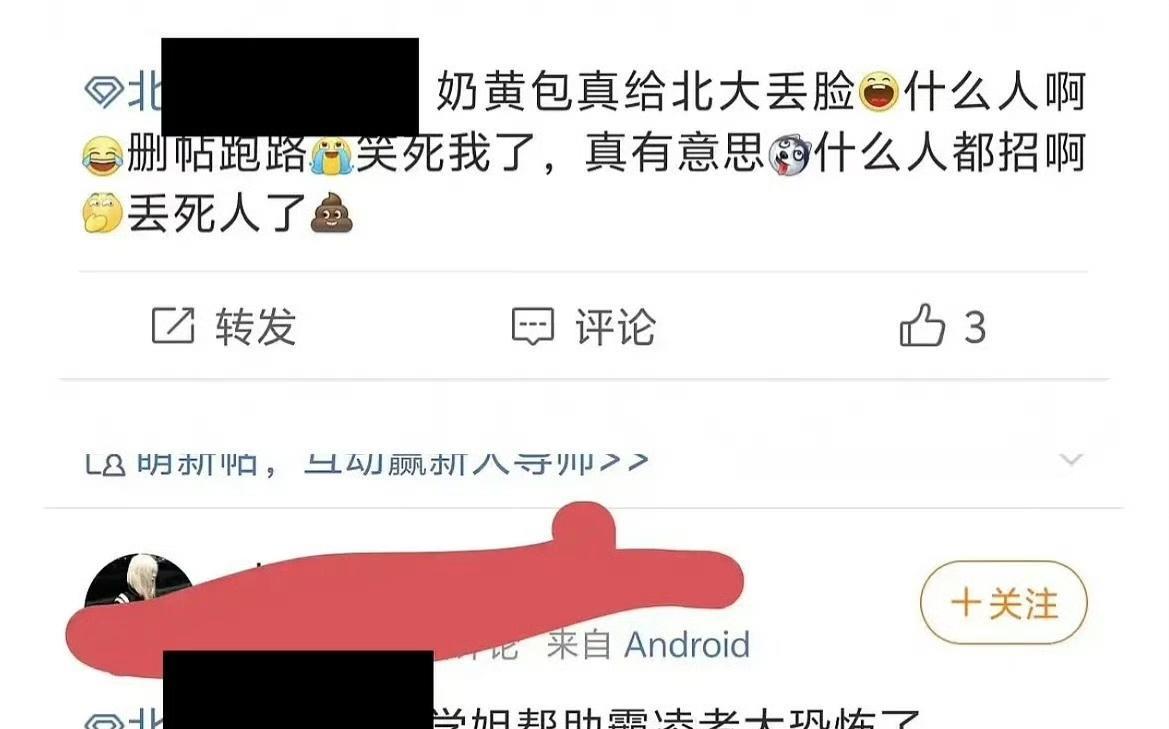Tap the like count number 3
Screen dimensions: 1169x729
point(975,326)
